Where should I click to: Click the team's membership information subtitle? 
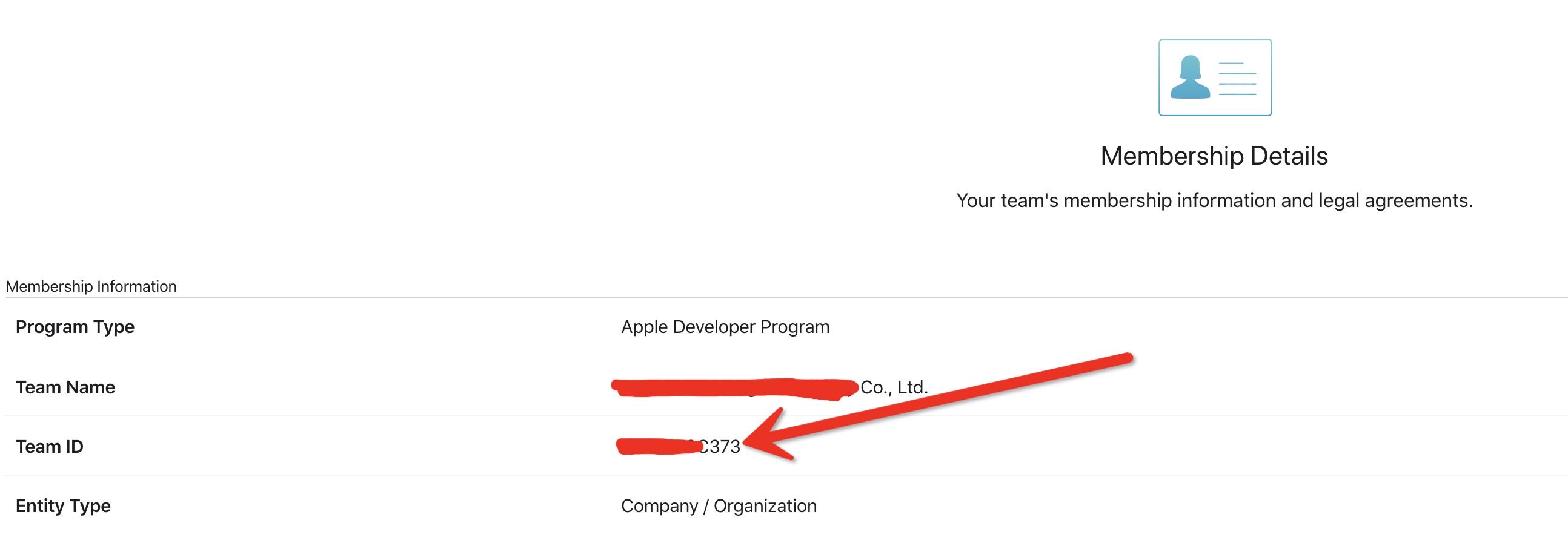coord(1214,200)
